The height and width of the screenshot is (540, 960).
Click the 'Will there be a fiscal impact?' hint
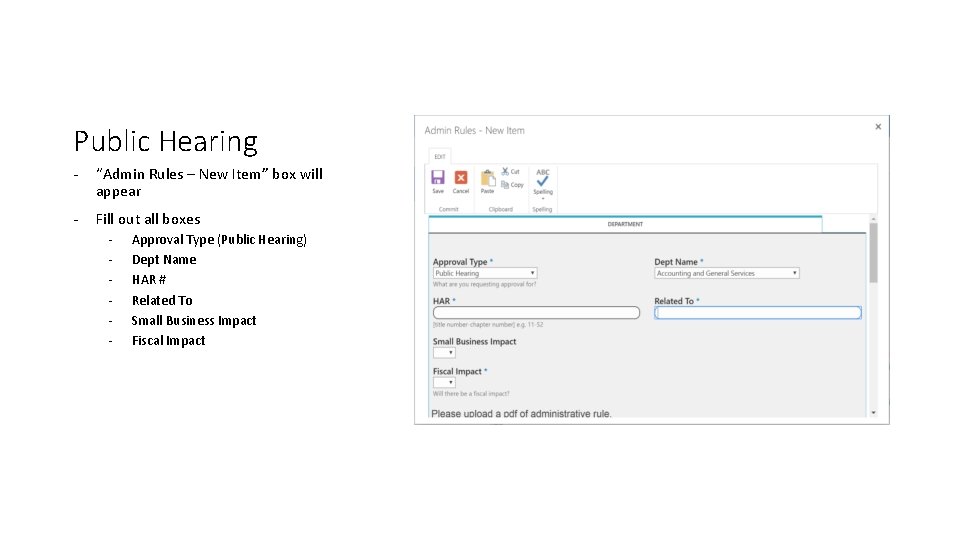(x=471, y=394)
